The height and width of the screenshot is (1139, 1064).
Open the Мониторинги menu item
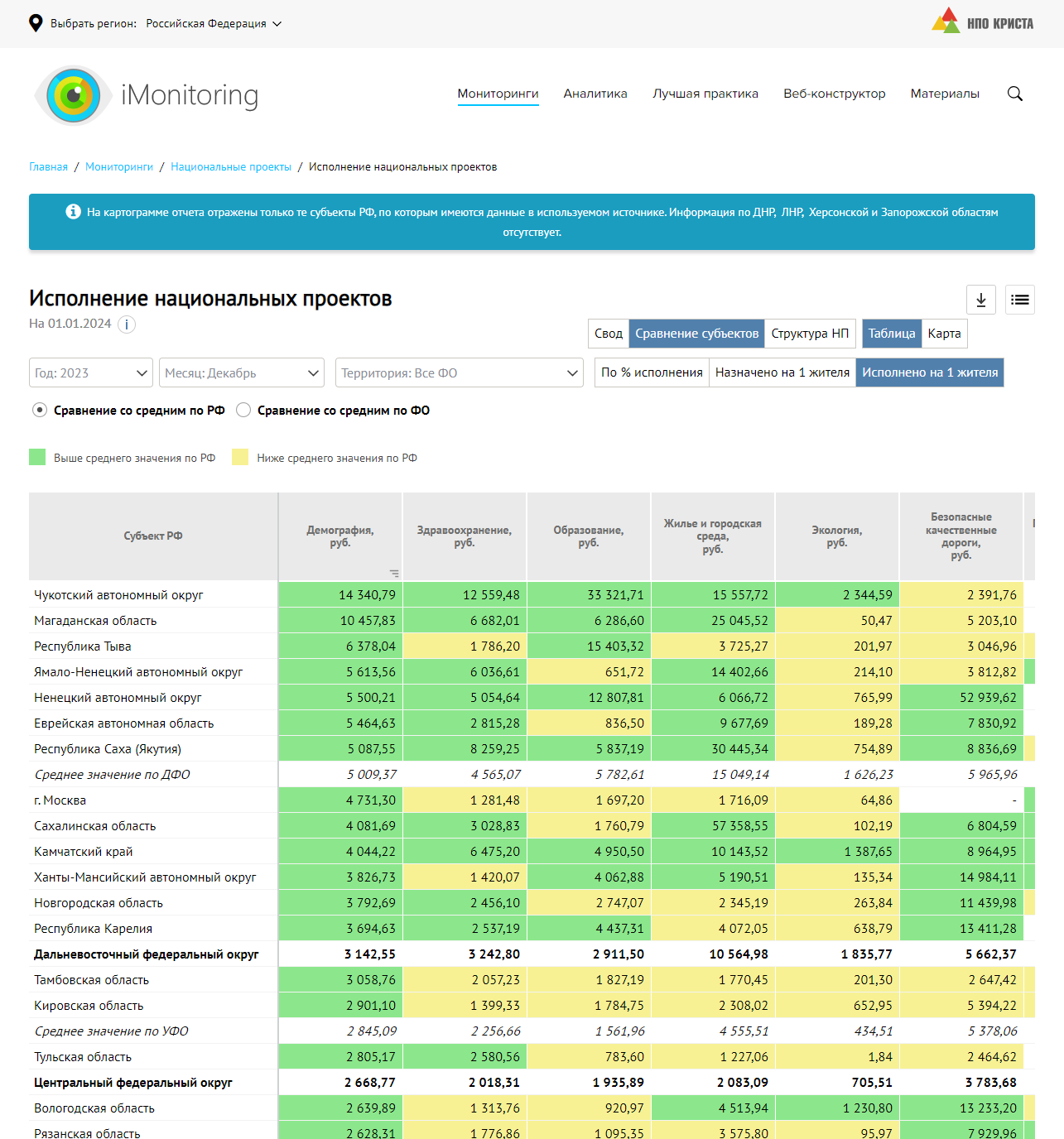pos(498,94)
